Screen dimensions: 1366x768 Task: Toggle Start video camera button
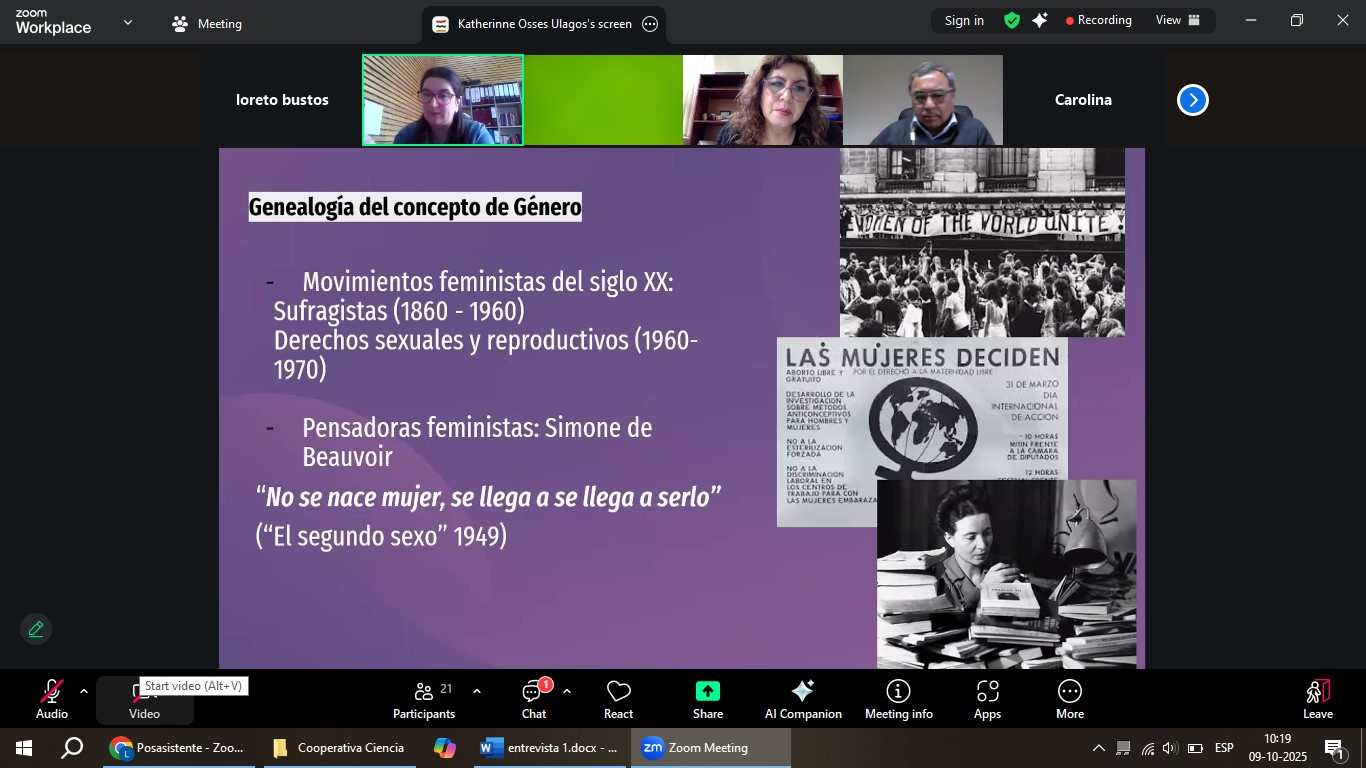coord(144,699)
